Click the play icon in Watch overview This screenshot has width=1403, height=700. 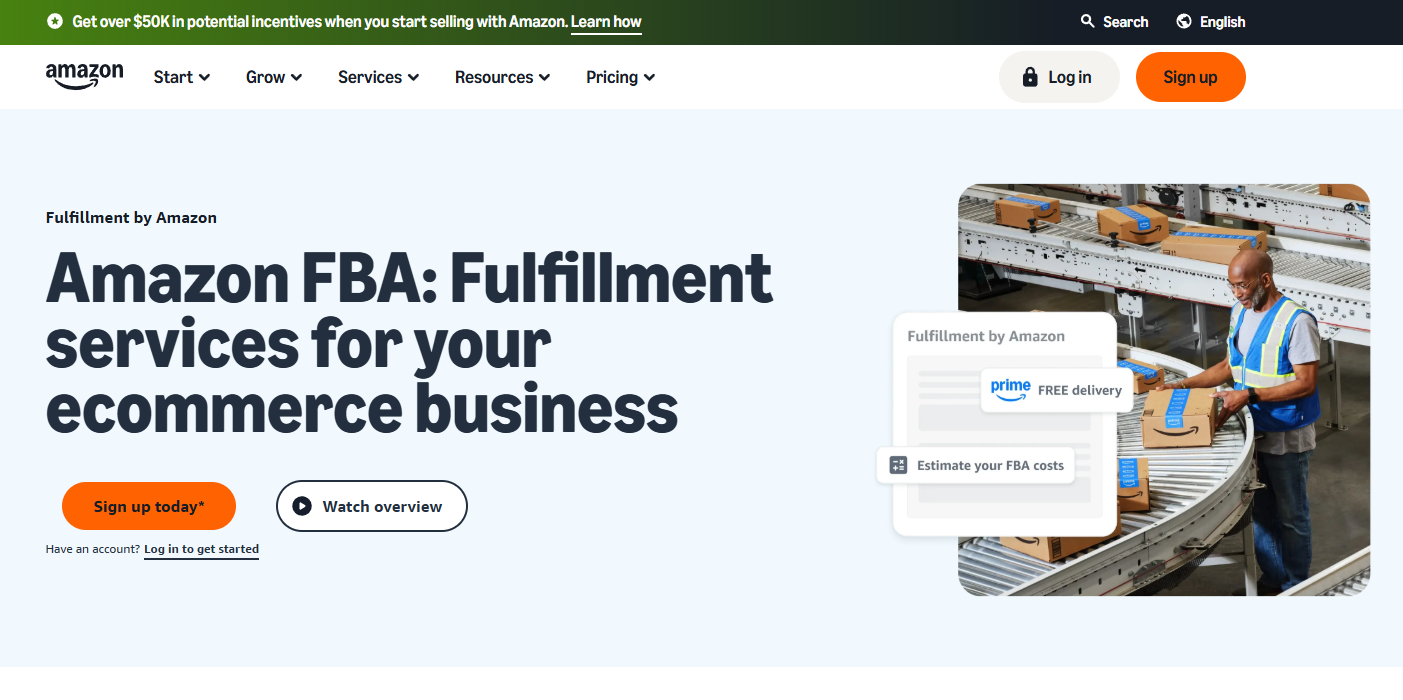(x=302, y=506)
